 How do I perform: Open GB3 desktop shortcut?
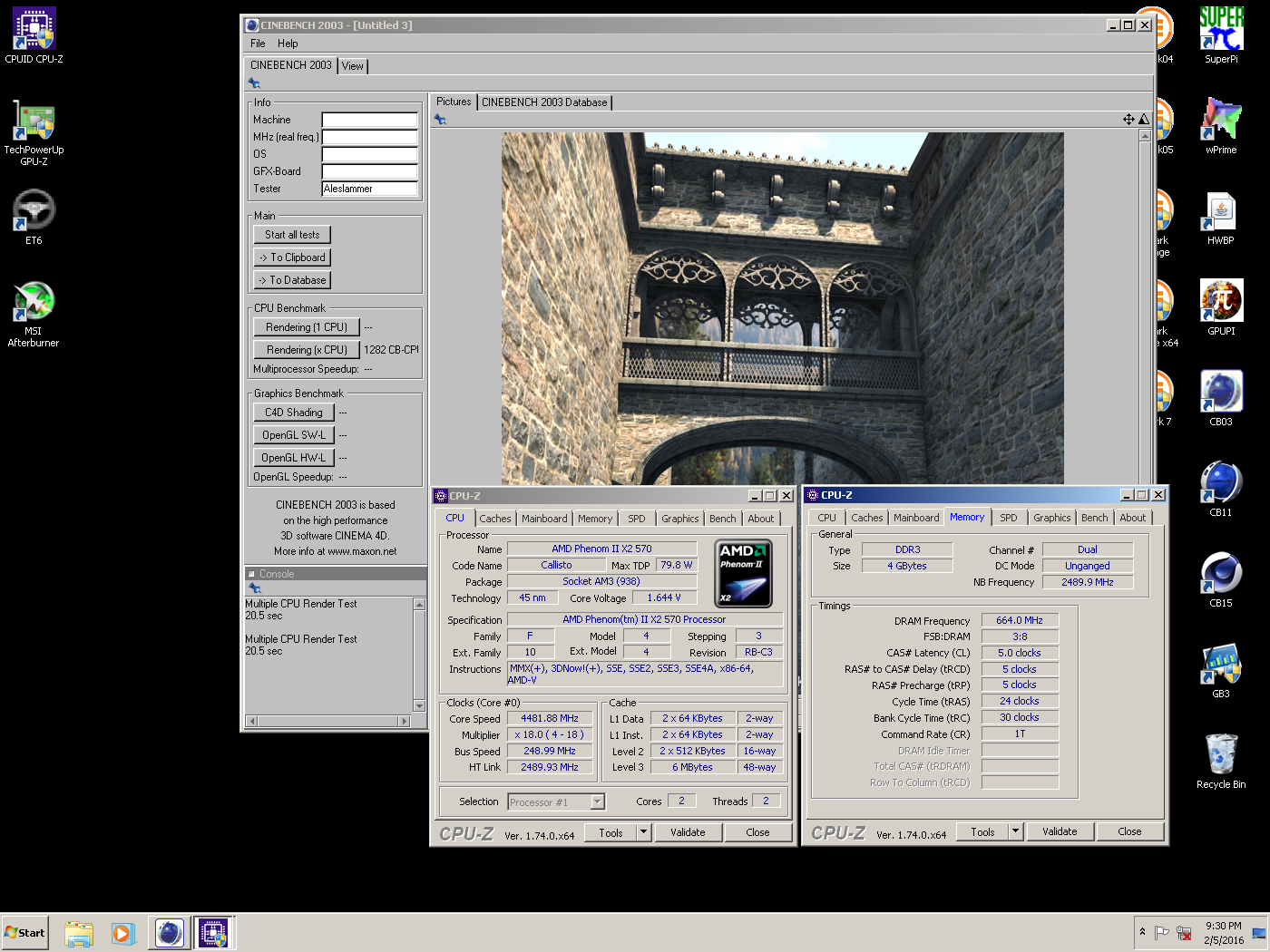pos(1221,671)
